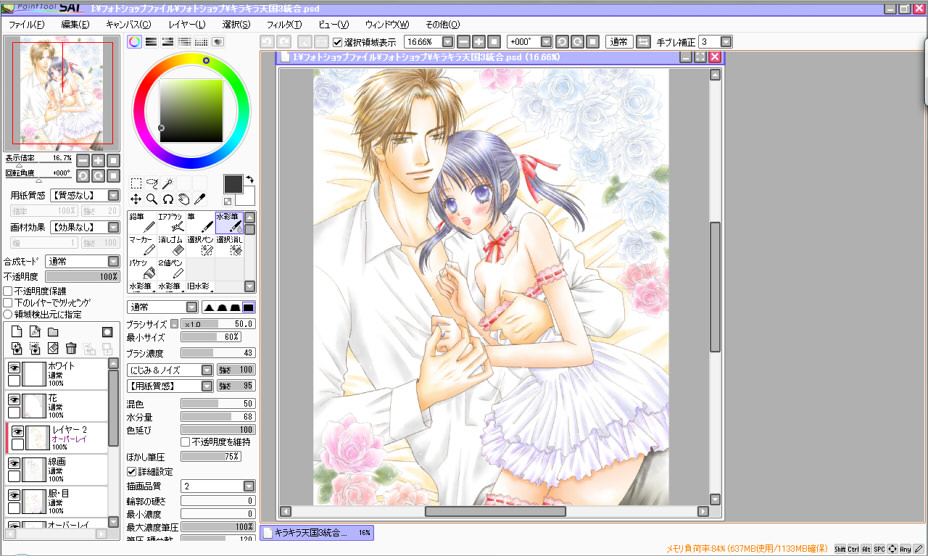Select the eyedropper tool

(200, 199)
